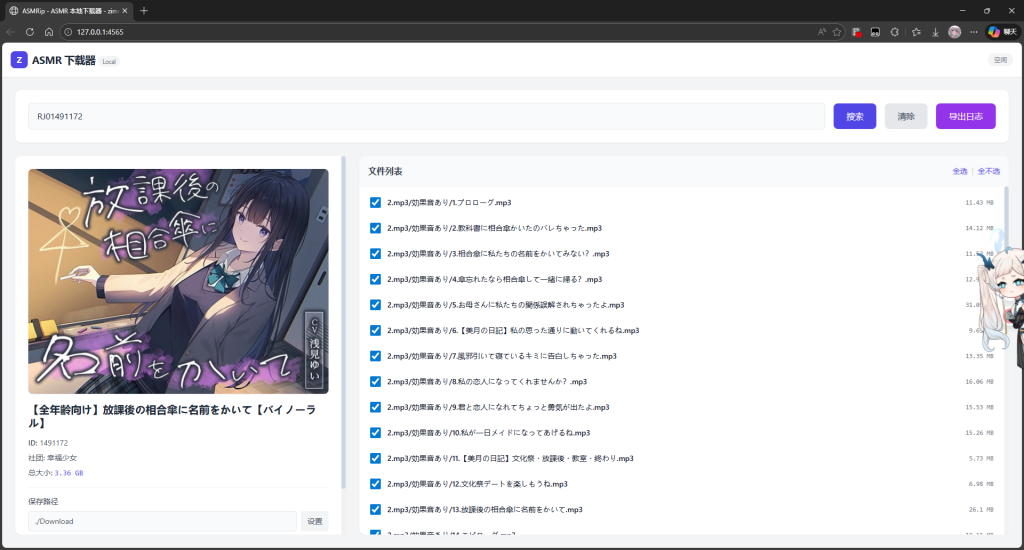Click the 26.1 MB file size
The image size is (1024, 550).
[981, 510]
